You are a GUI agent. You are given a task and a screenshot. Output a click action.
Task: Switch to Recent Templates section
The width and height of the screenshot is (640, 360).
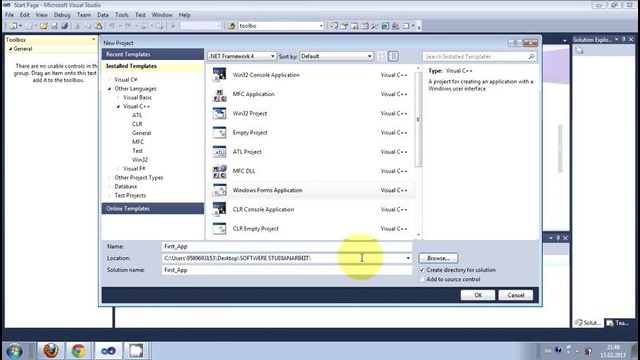click(153, 54)
